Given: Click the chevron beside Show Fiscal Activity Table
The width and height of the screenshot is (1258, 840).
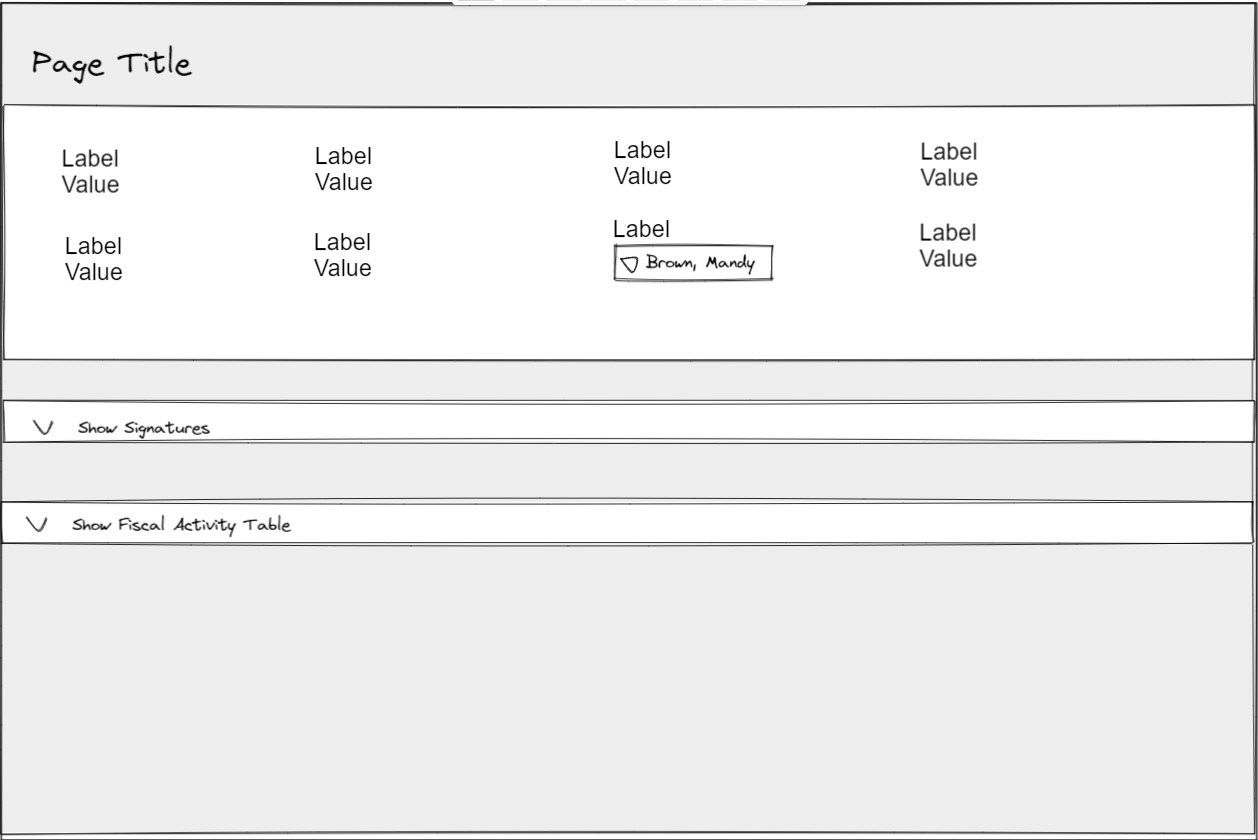Looking at the screenshot, I should 37,523.
